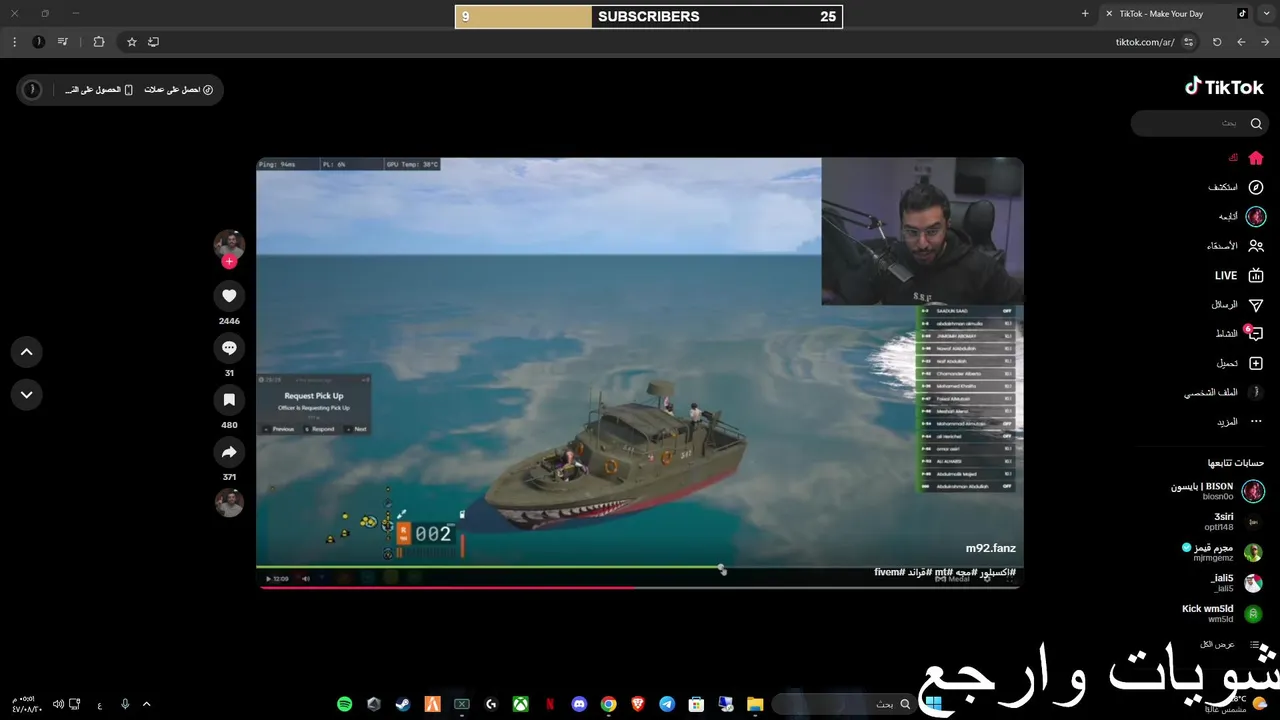
Task: Open profile avatar in the top pill bar
Action: [x=32, y=90]
